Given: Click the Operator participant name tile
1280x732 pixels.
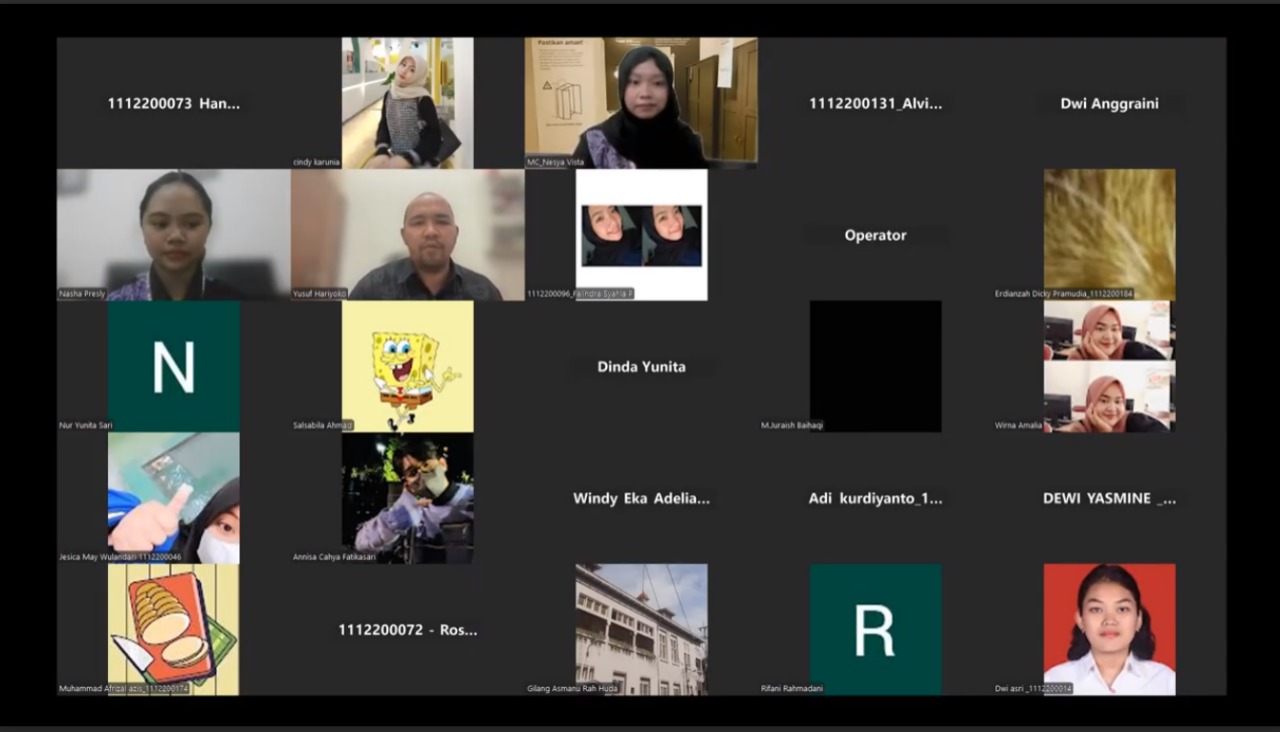Looking at the screenshot, I should 875,235.
